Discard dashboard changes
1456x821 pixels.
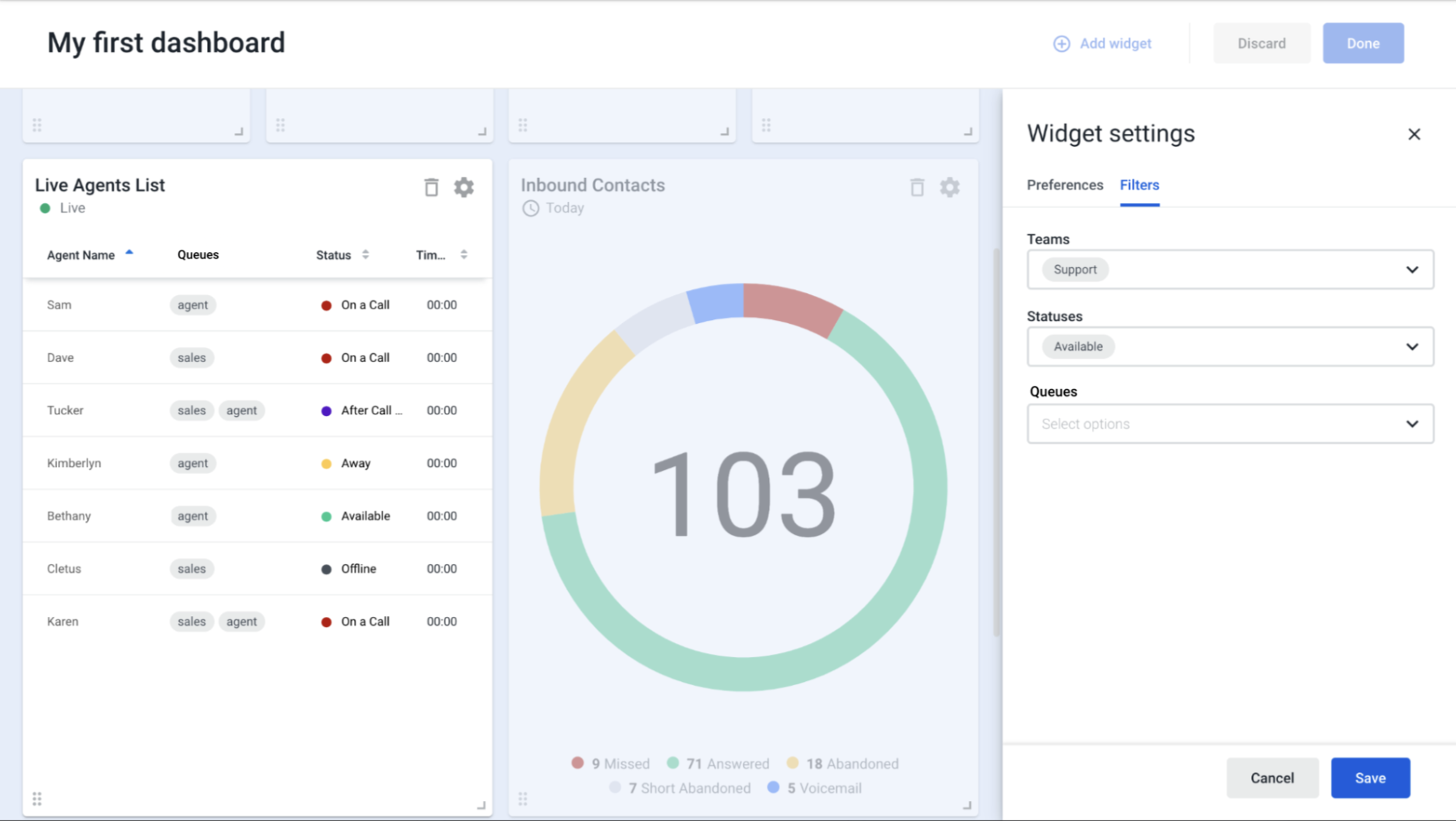(x=1261, y=43)
